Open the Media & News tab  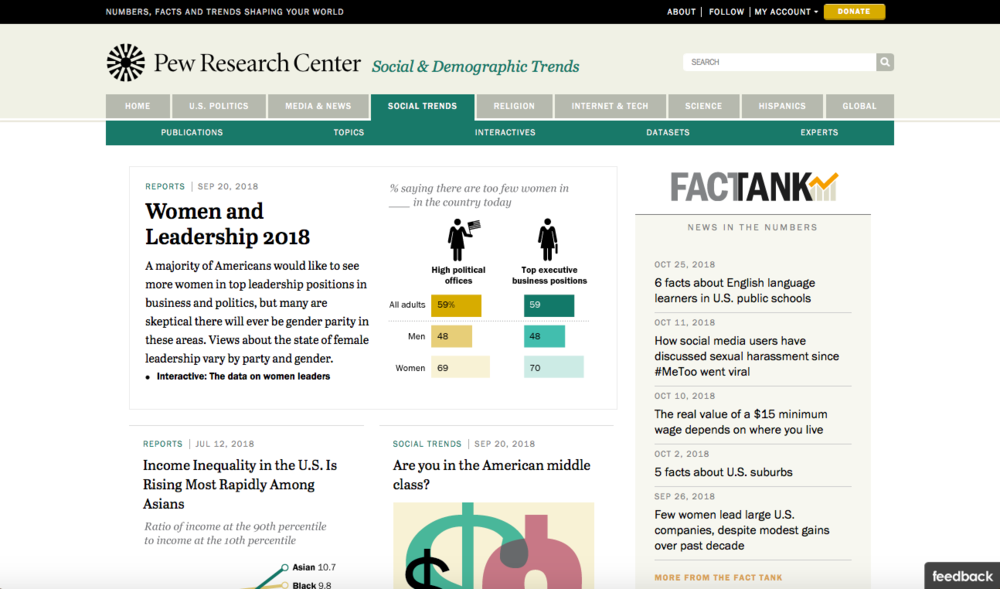pos(318,106)
